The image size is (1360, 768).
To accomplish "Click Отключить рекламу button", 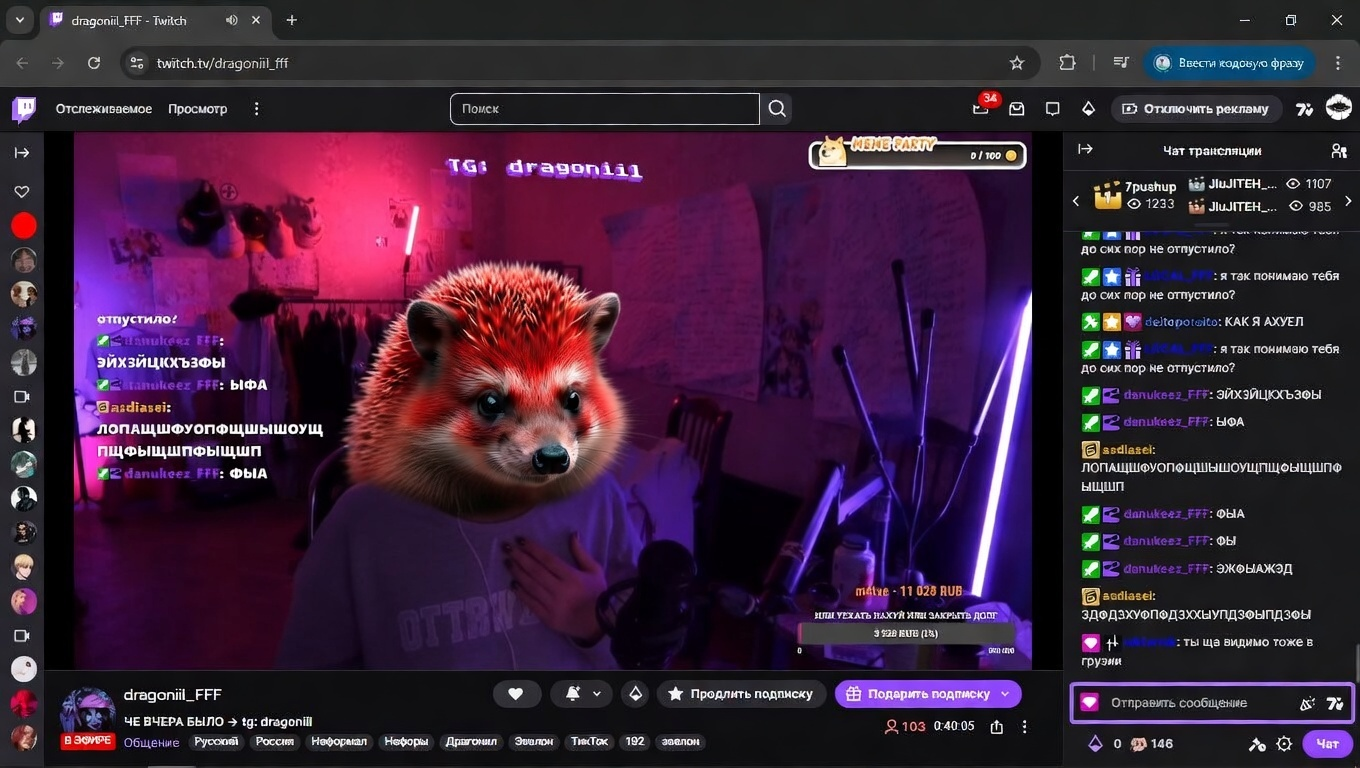I will pos(1196,109).
